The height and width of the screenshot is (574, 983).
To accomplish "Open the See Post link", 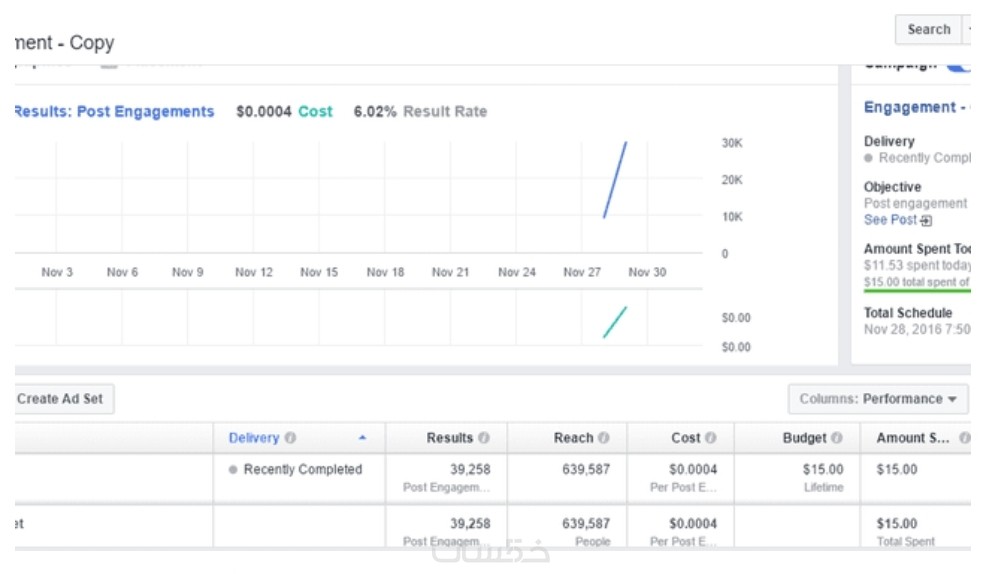I will pyautogui.click(x=890, y=220).
